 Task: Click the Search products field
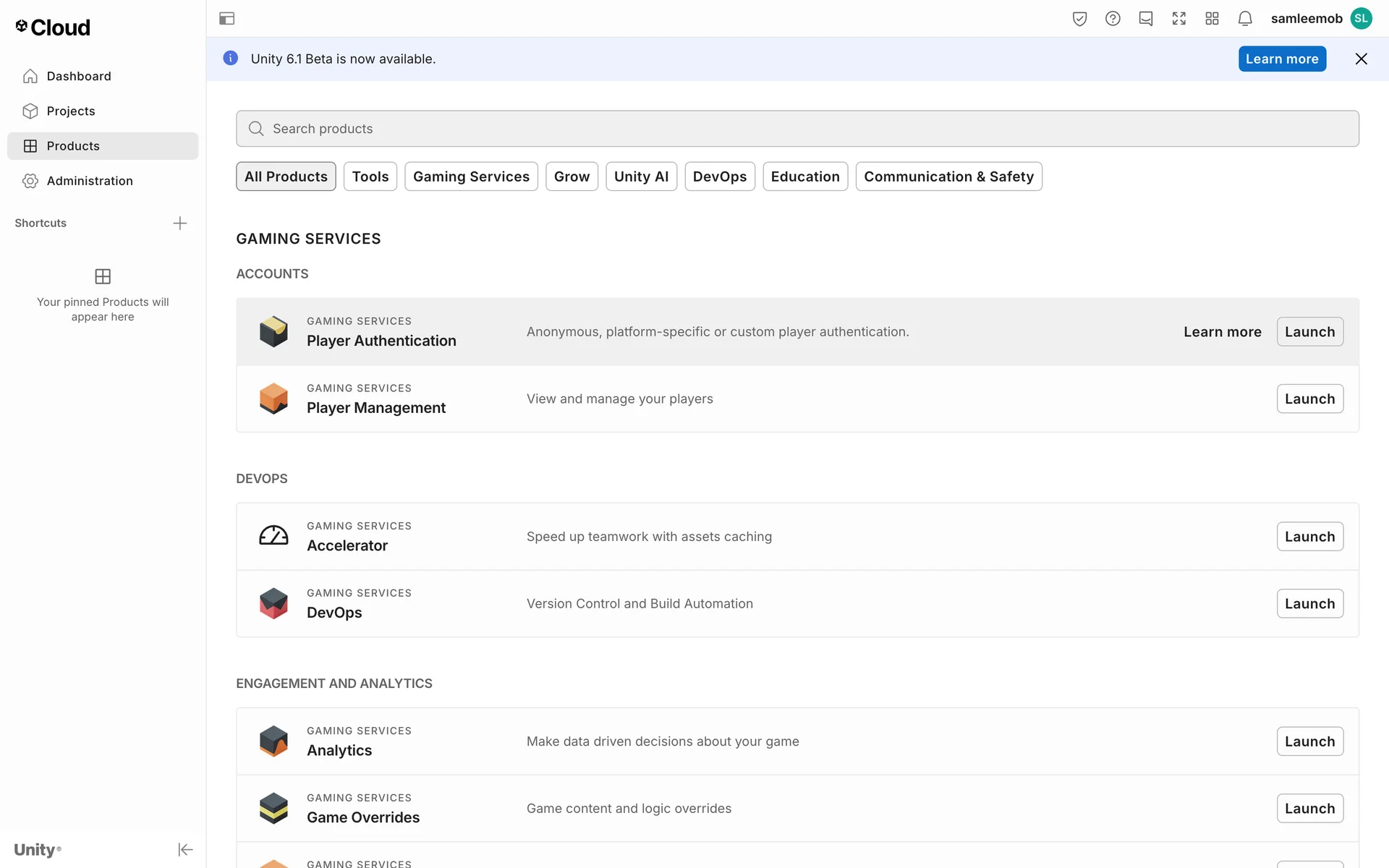[796, 129]
